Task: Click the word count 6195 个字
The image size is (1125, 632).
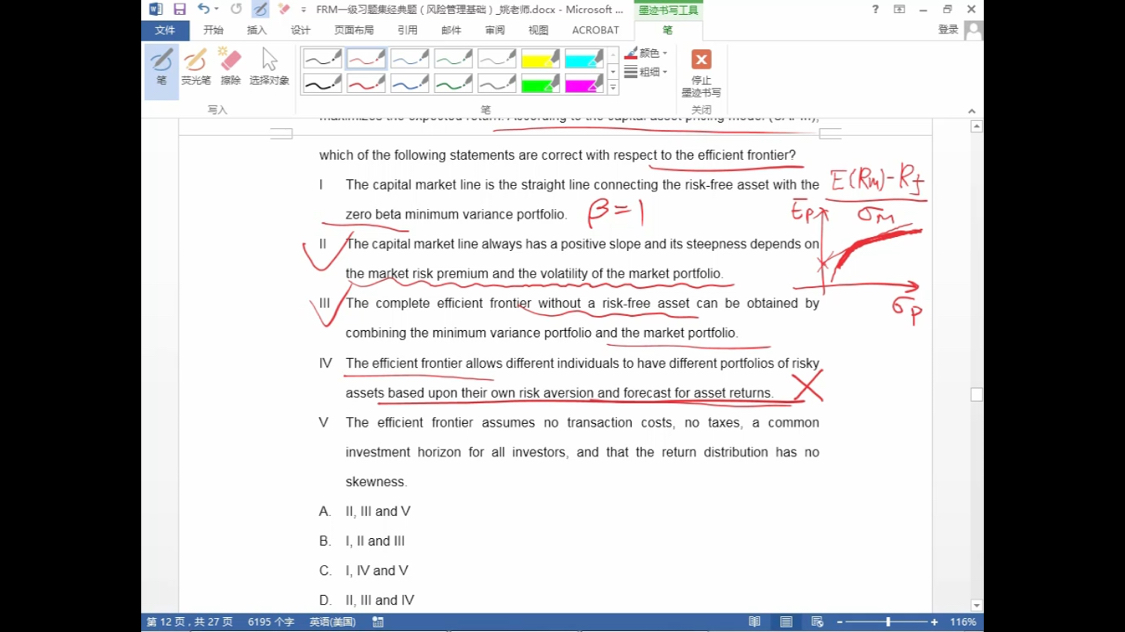Action: (271, 622)
